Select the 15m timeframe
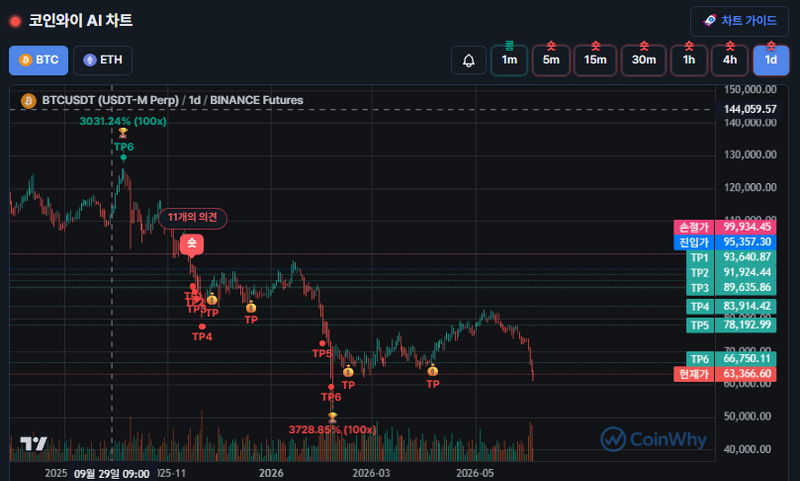Screen dimensions: 800x481 click(x=595, y=60)
